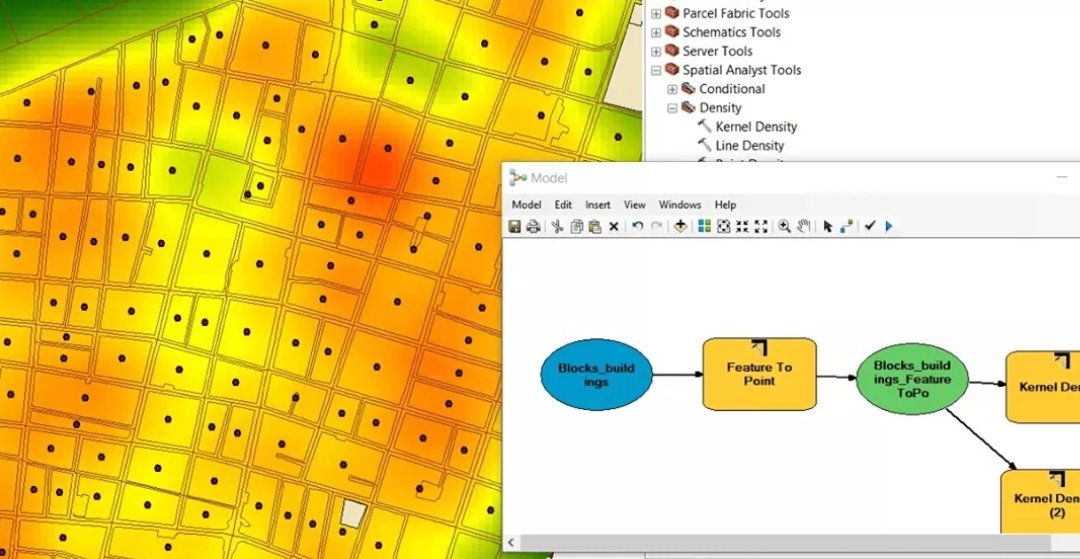Screen dimensions: 1080x559
Task: Select the Density toolset label
Action: pos(720,108)
